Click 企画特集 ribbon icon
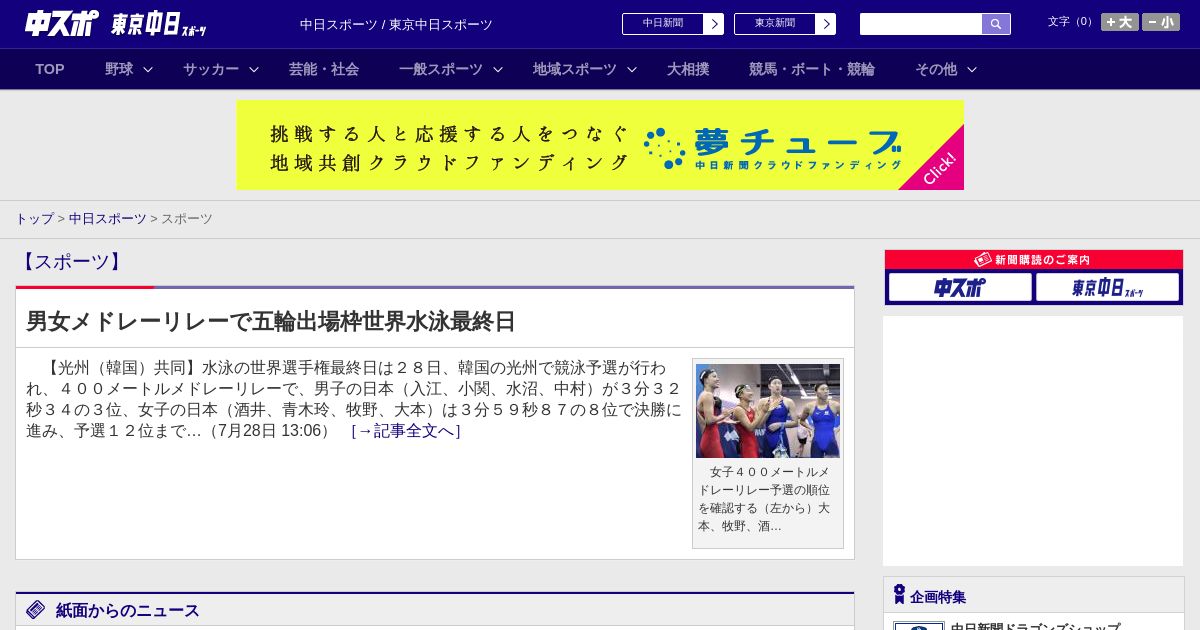1200x630 pixels. click(x=899, y=595)
